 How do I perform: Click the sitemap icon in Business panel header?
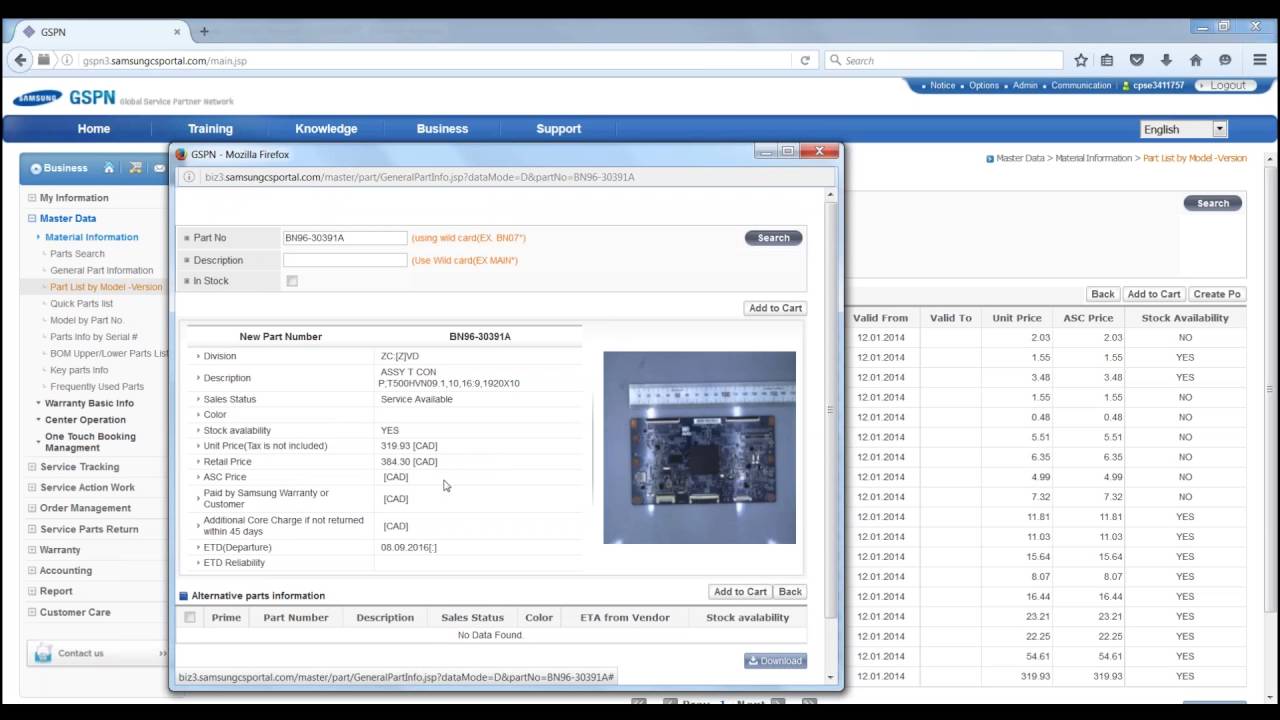tap(135, 168)
